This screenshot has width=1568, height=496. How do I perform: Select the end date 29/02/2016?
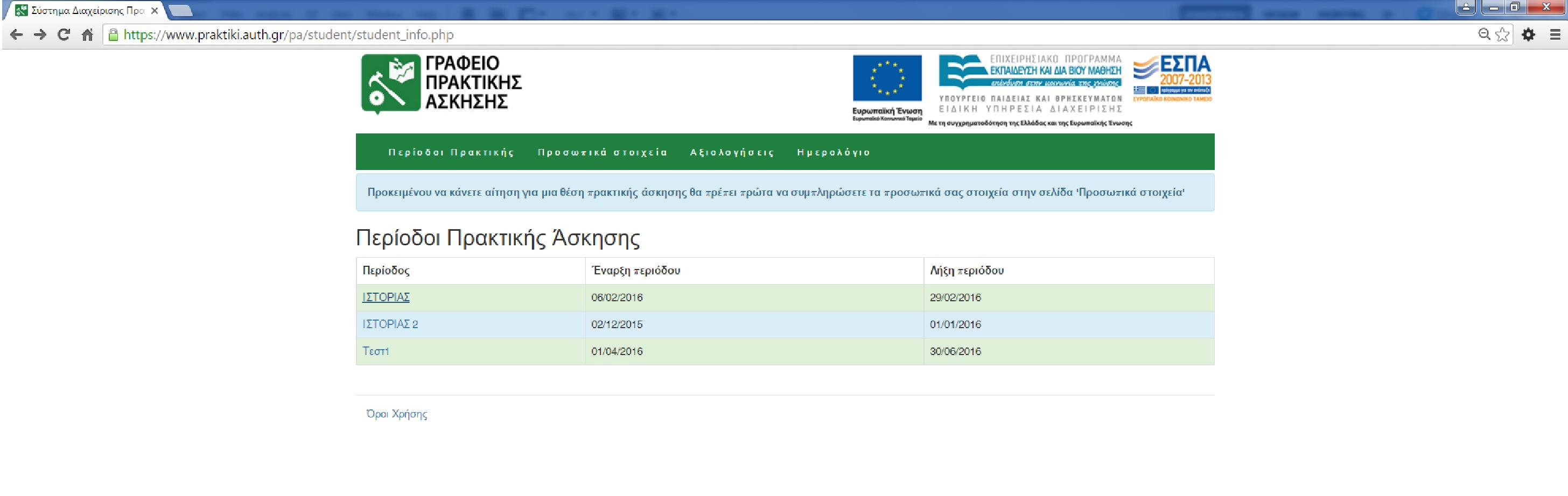[955, 297]
